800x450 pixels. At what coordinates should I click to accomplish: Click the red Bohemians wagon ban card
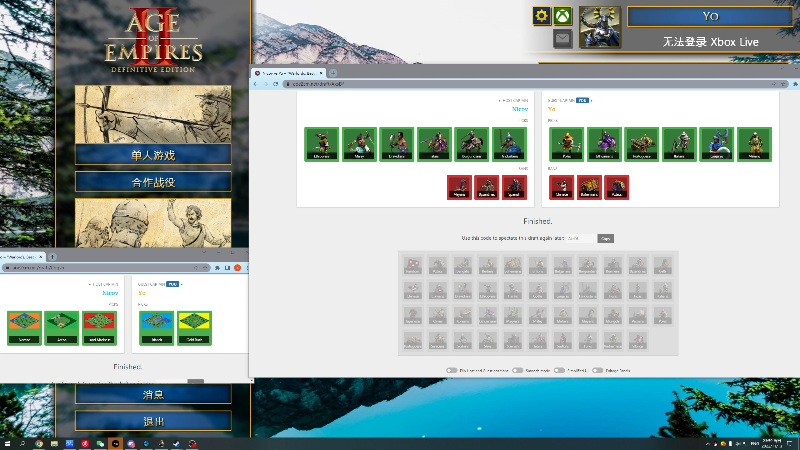tap(589, 187)
